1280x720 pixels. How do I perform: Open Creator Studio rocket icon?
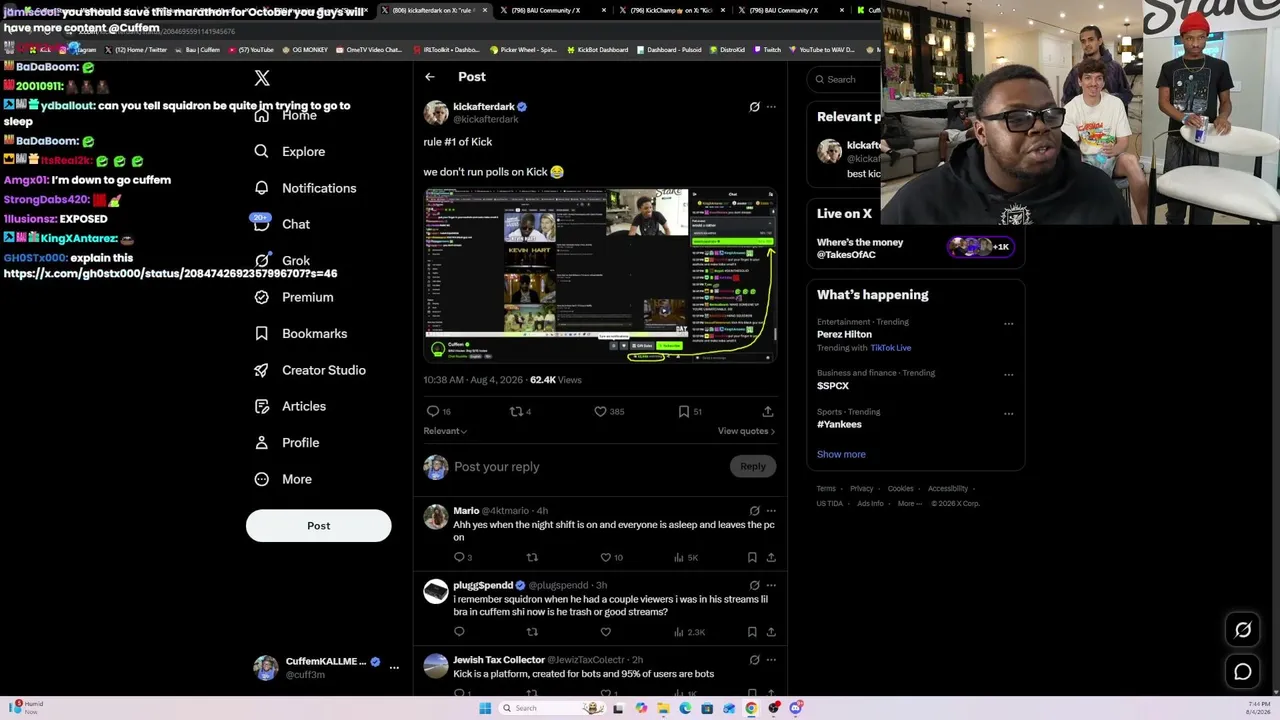pos(262,370)
